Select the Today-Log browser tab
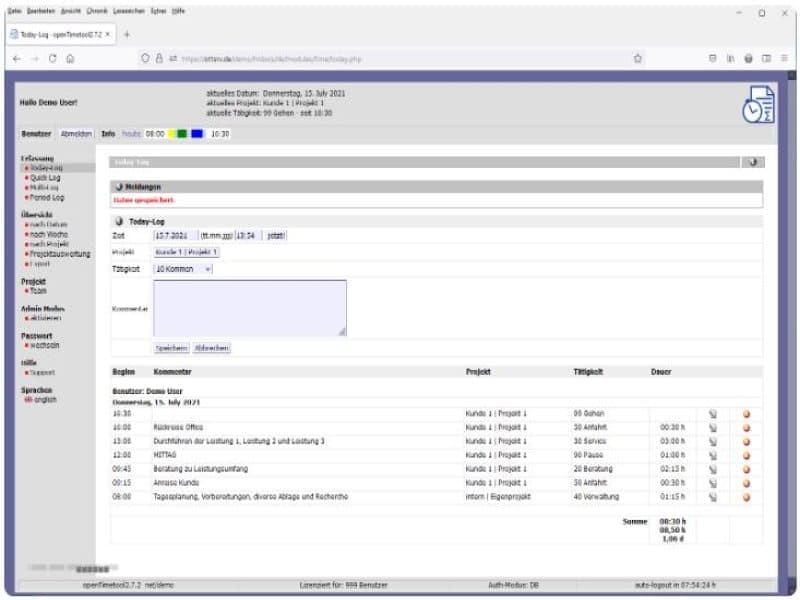 60,35
